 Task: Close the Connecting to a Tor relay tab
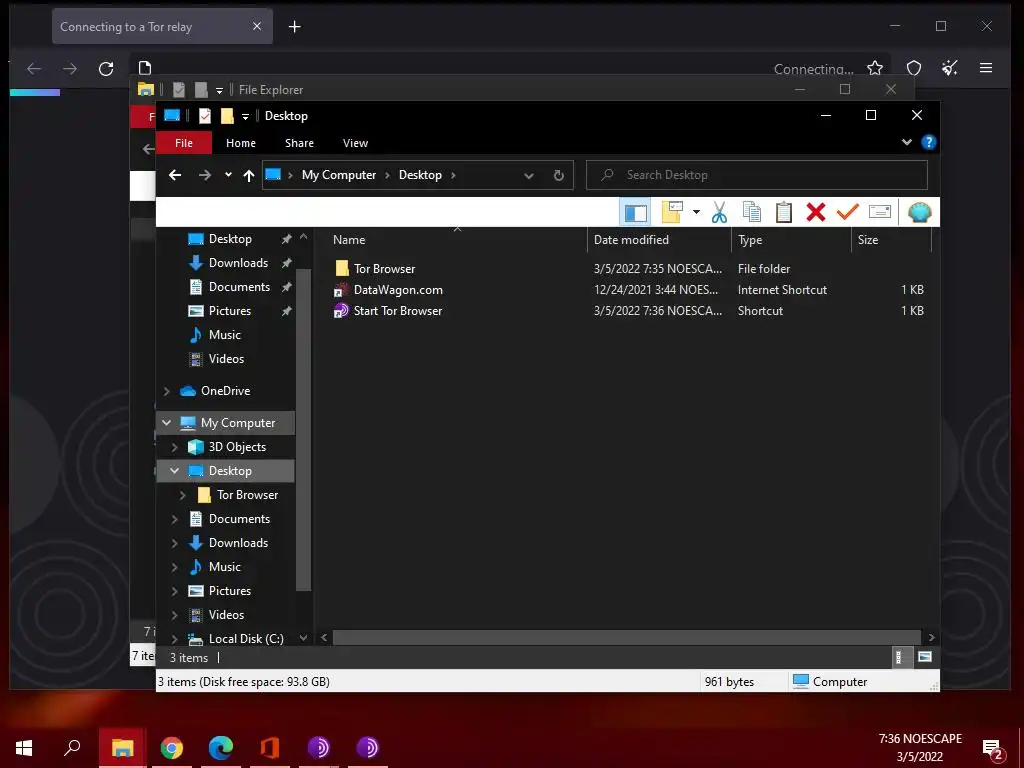point(257,26)
